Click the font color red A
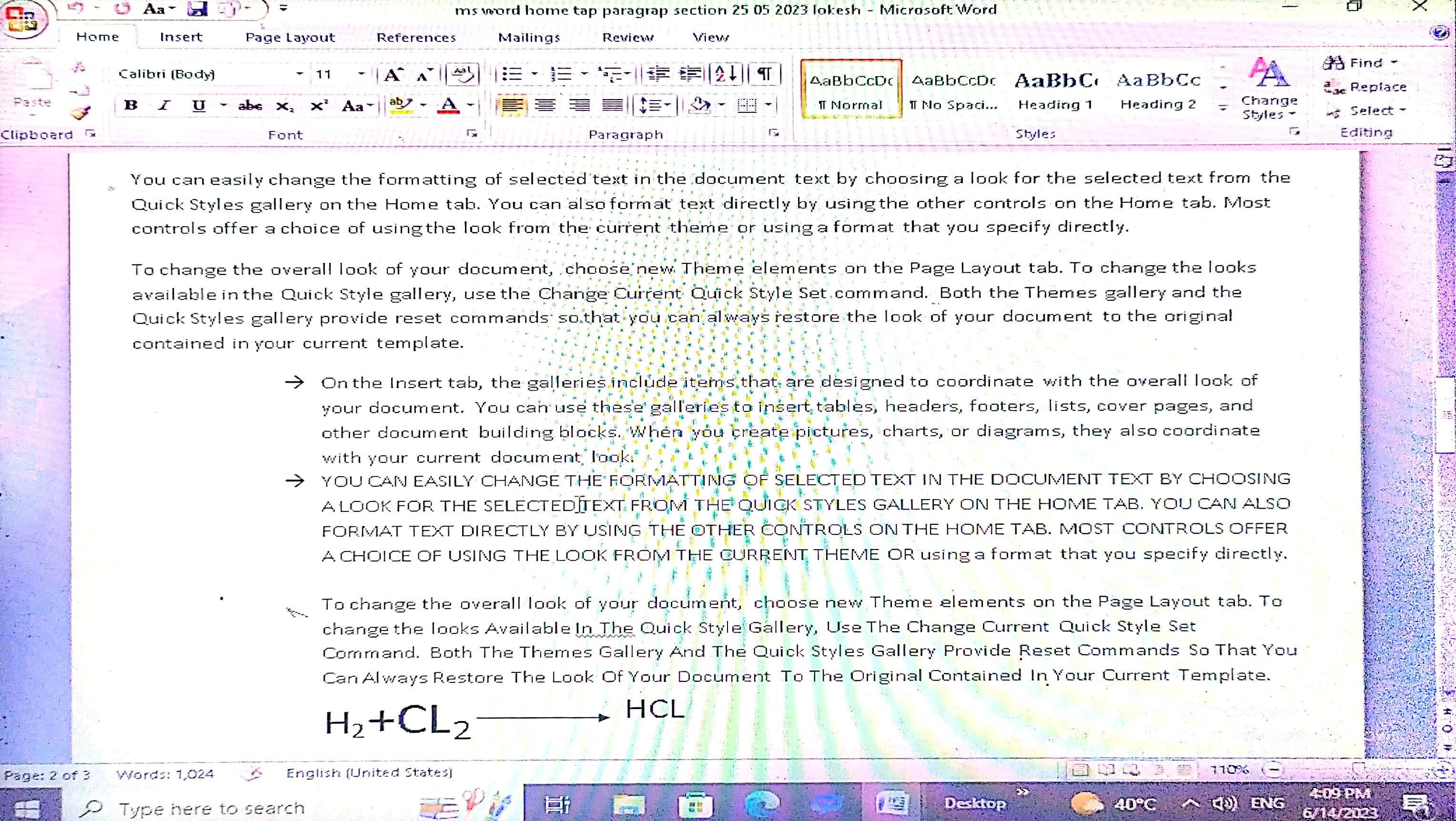The width and height of the screenshot is (1456, 821). click(449, 105)
